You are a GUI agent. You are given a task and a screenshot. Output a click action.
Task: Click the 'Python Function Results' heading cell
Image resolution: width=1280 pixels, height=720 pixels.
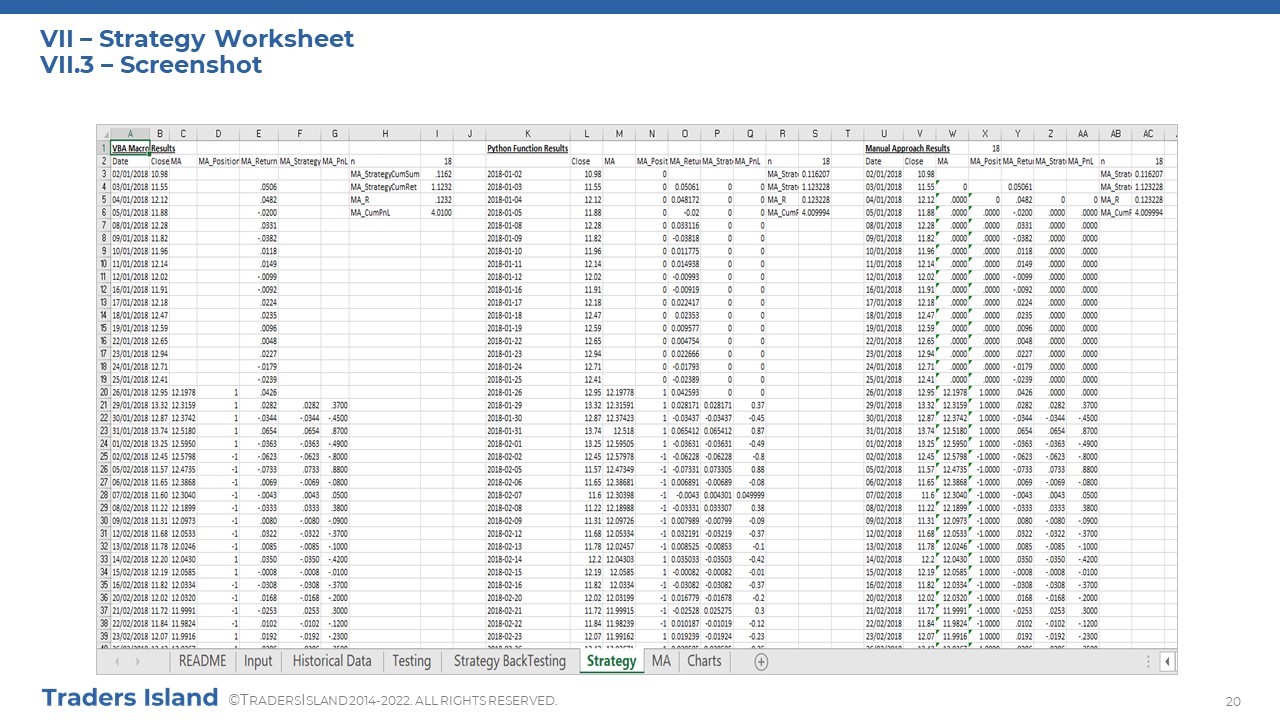[527, 148]
